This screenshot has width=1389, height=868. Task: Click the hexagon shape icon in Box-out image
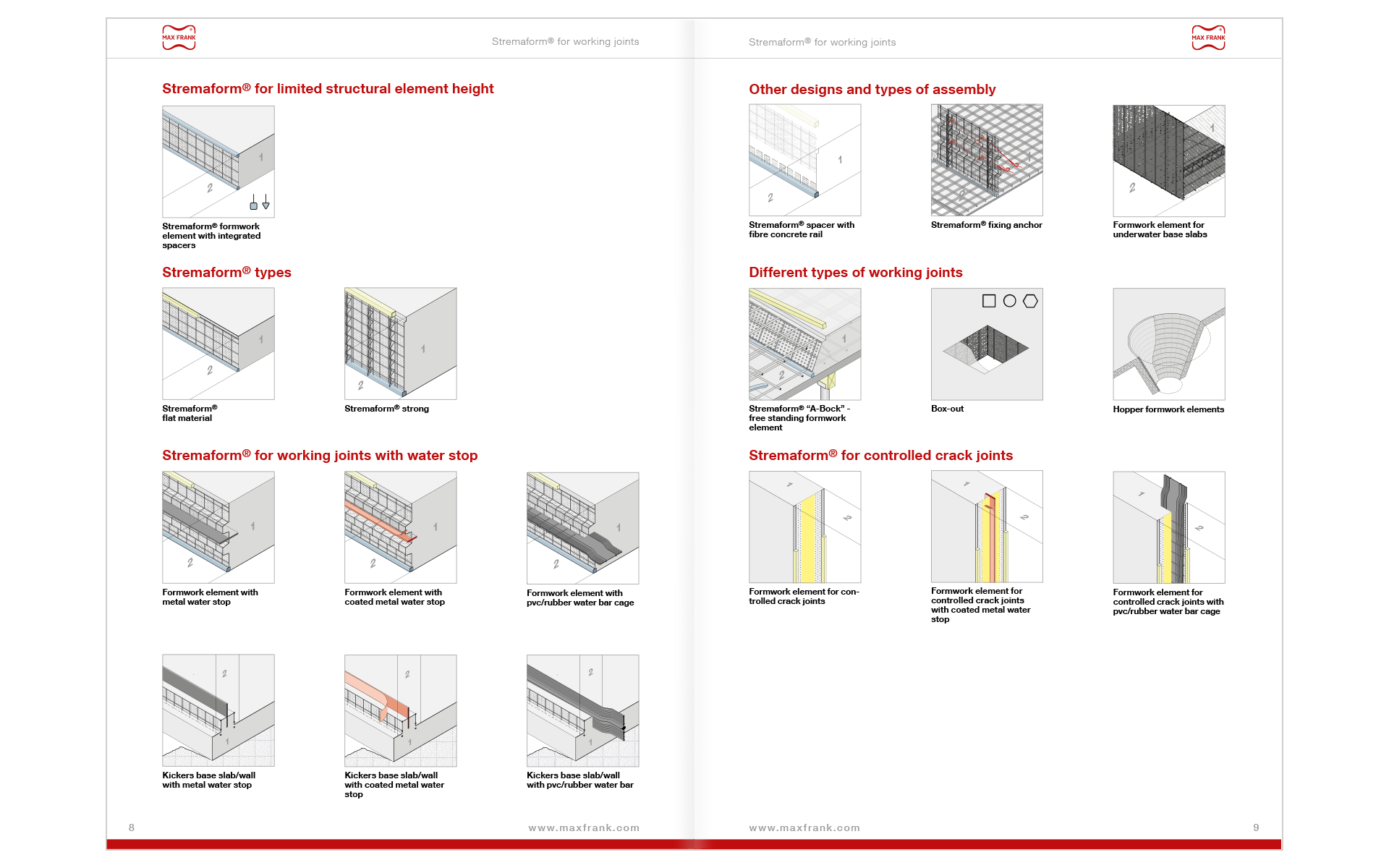click(1030, 301)
